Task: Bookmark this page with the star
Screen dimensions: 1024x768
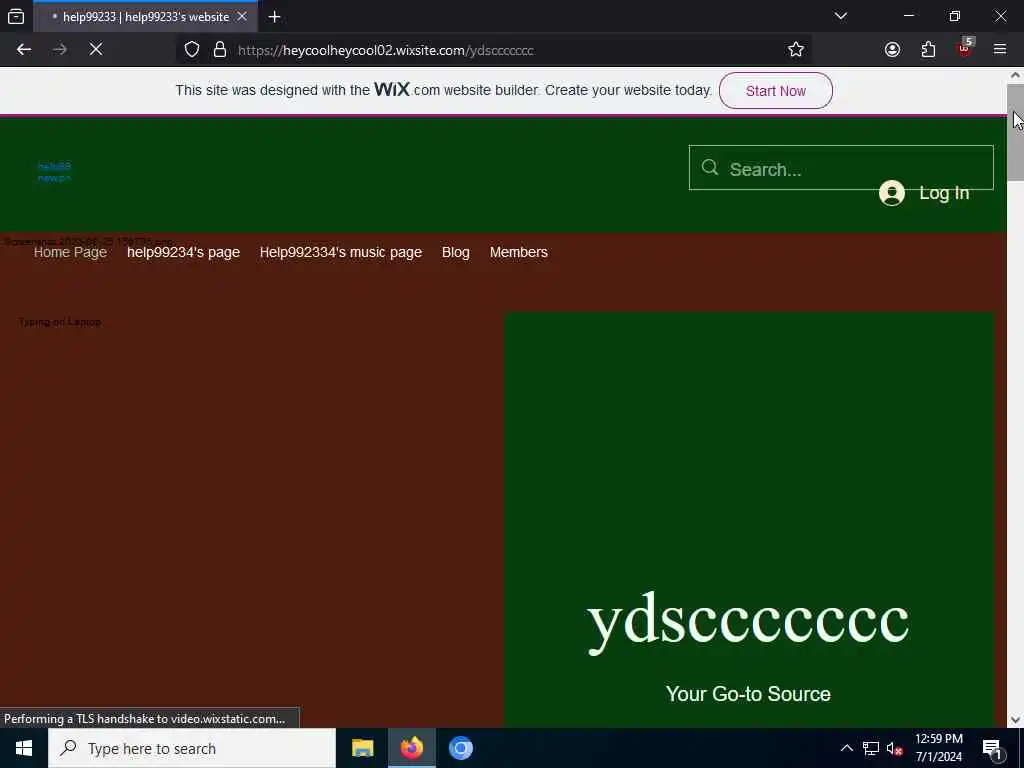Action: click(x=795, y=50)
